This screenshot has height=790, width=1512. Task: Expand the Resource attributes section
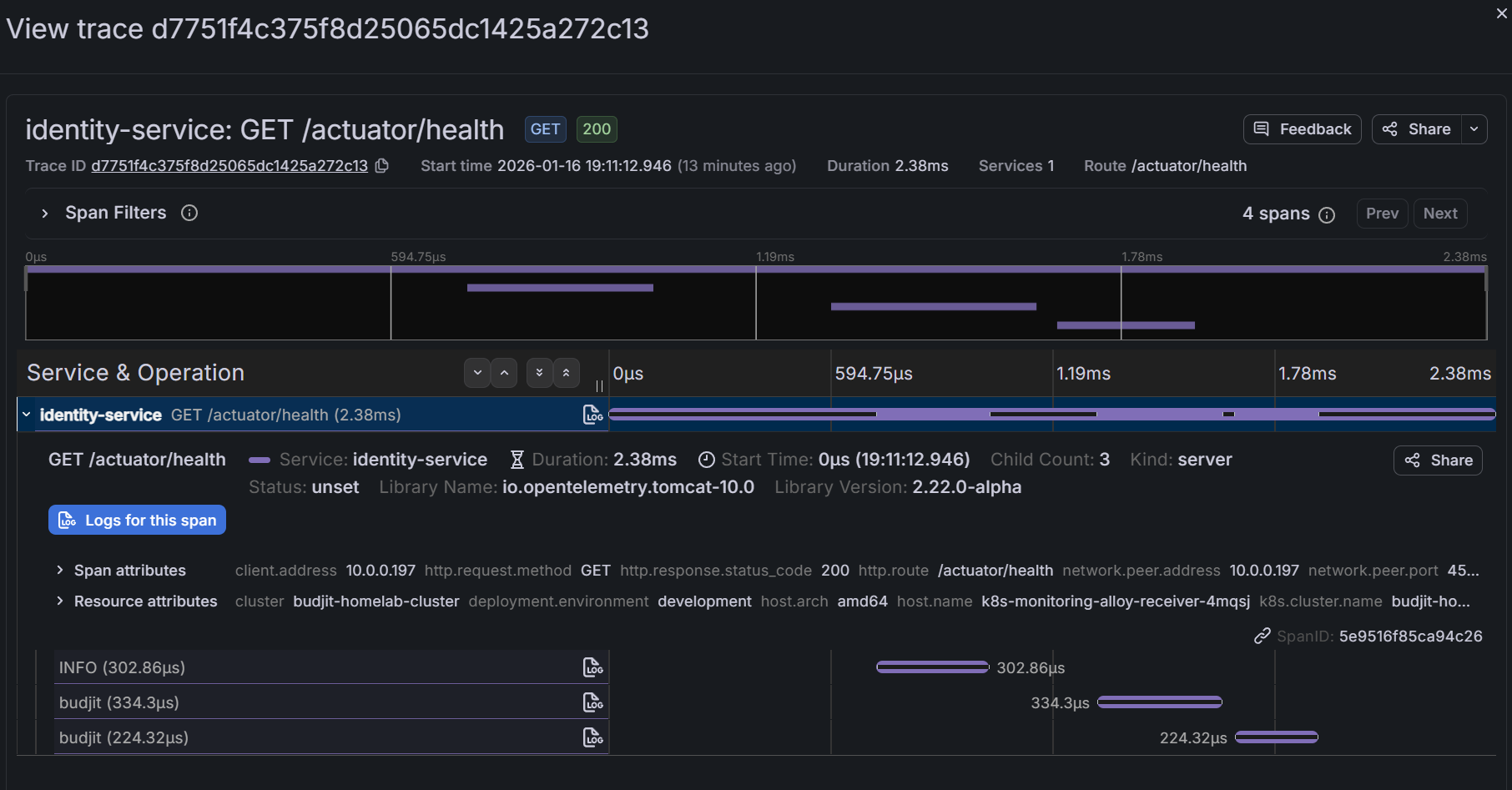point(60,601)
